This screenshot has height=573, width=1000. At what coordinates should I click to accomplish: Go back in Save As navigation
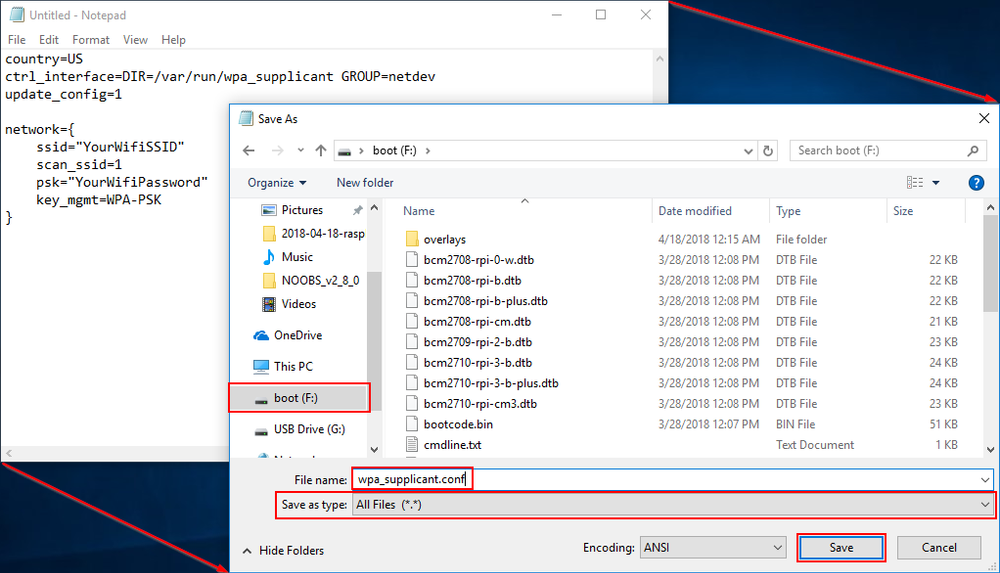(x=249, y=151)
